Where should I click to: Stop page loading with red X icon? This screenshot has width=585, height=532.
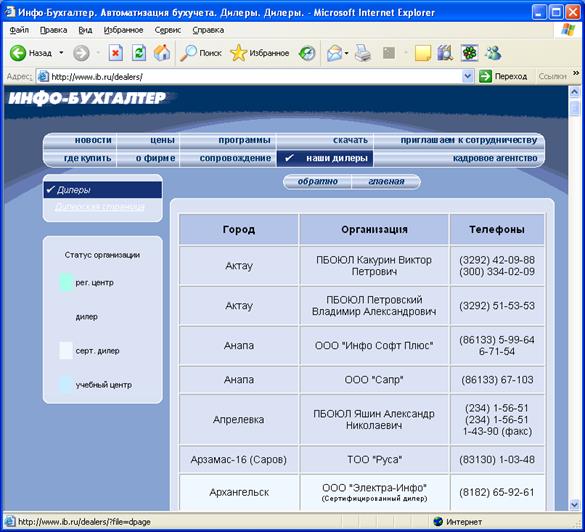[x=116, y=53]
